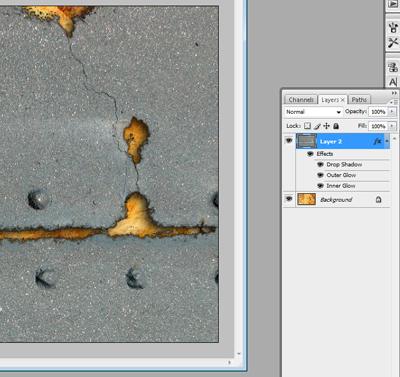Viewport: 400px width, 377px height.
Task: Click the fx icon on Layer 2
Action: 377,142
